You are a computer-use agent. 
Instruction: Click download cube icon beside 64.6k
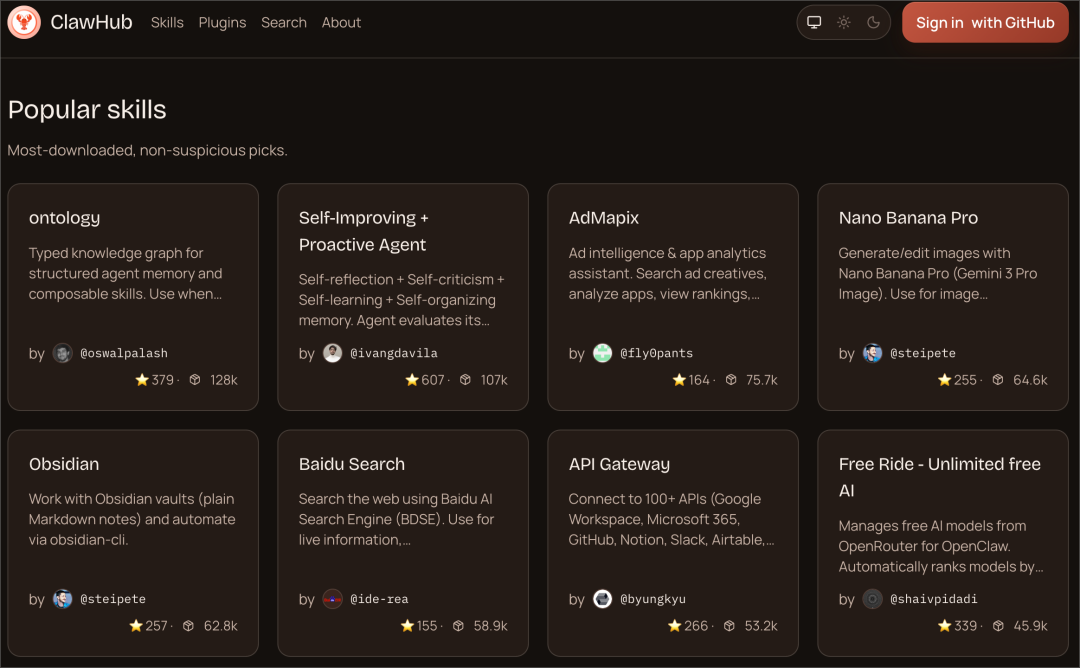pos(997,379)
